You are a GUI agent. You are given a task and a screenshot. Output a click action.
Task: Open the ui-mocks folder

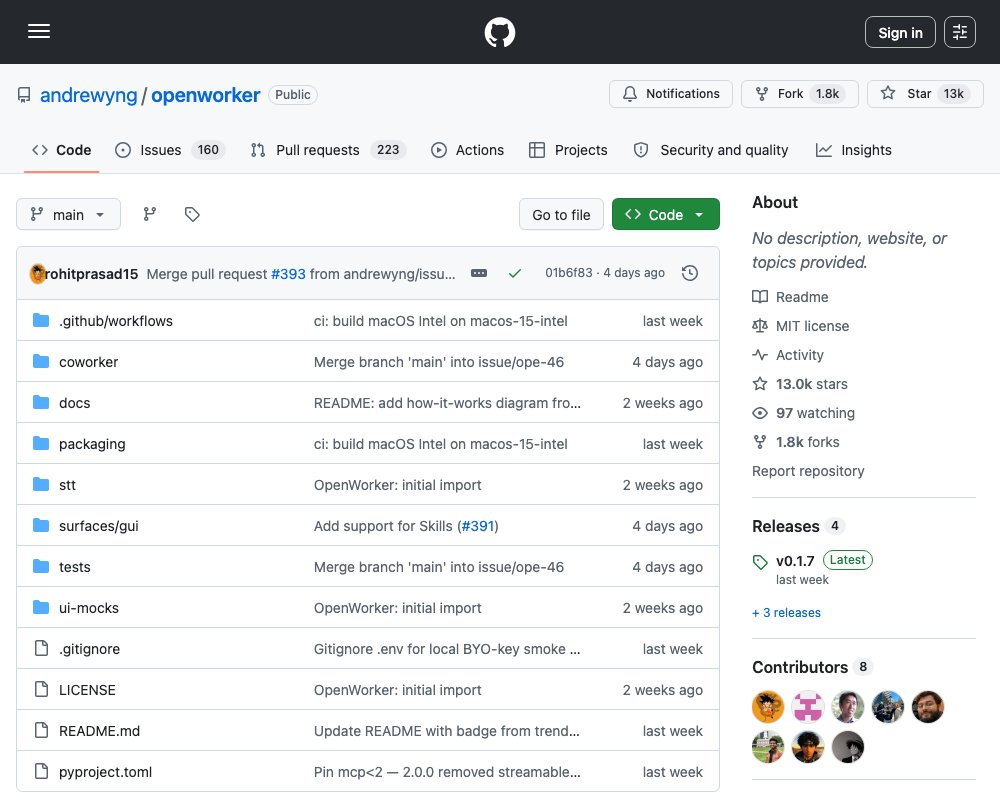pyautogui.click(x=89, y=608)
